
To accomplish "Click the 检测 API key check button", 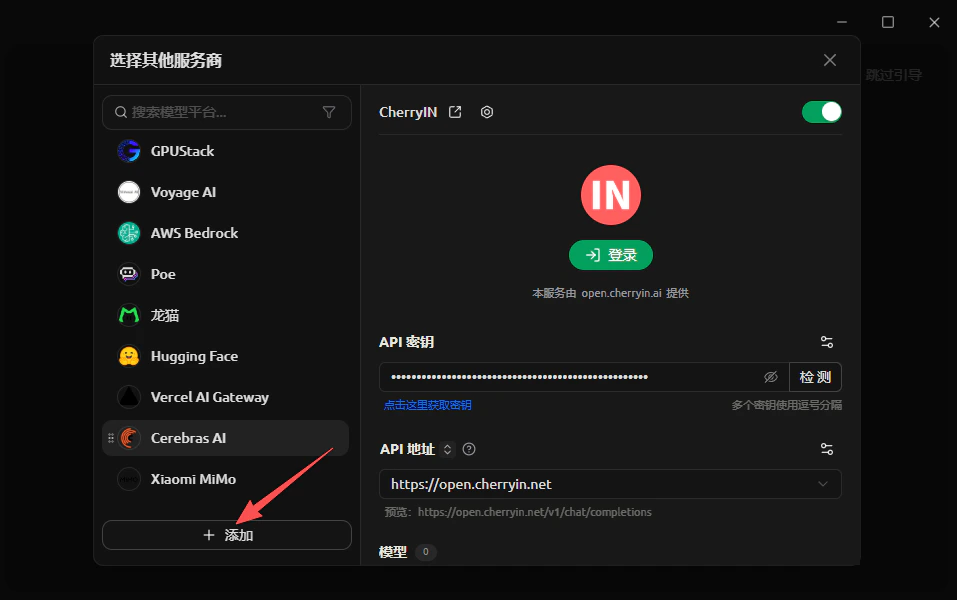I will [815, 377].
